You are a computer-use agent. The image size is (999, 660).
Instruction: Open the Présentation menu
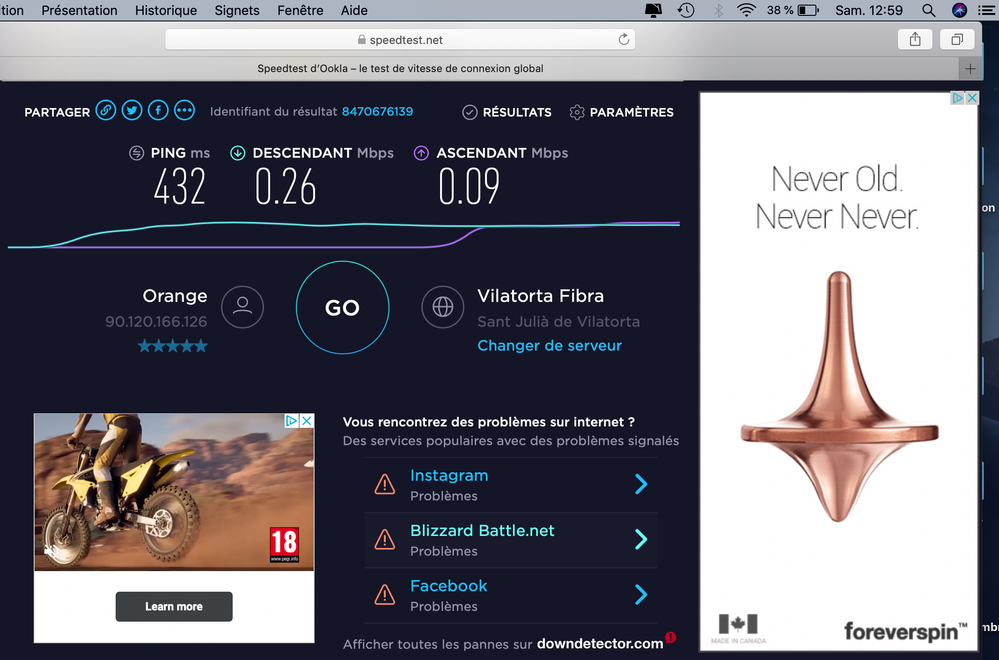[x=80, y=10]
